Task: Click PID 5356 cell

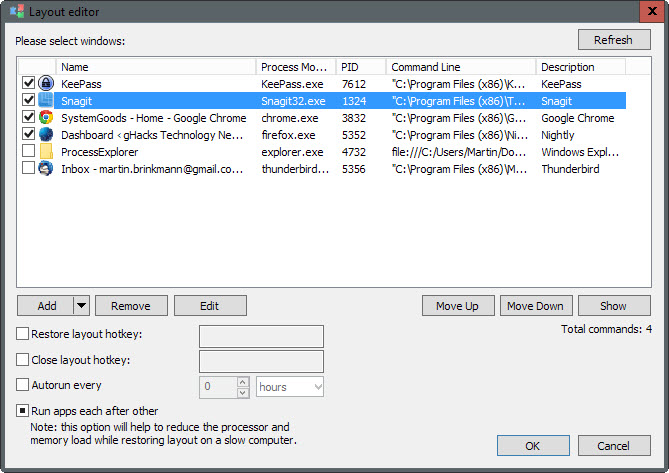Action: point(354,169)
